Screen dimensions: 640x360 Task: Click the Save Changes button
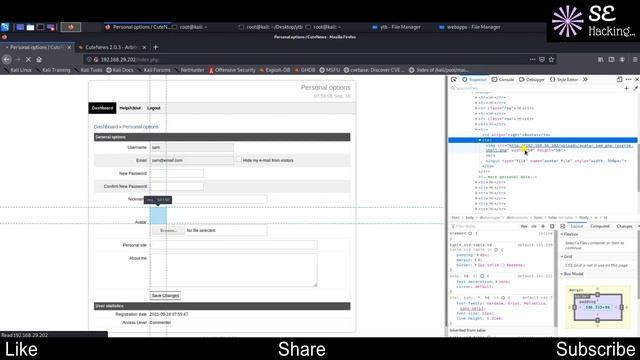coord(165,296)
